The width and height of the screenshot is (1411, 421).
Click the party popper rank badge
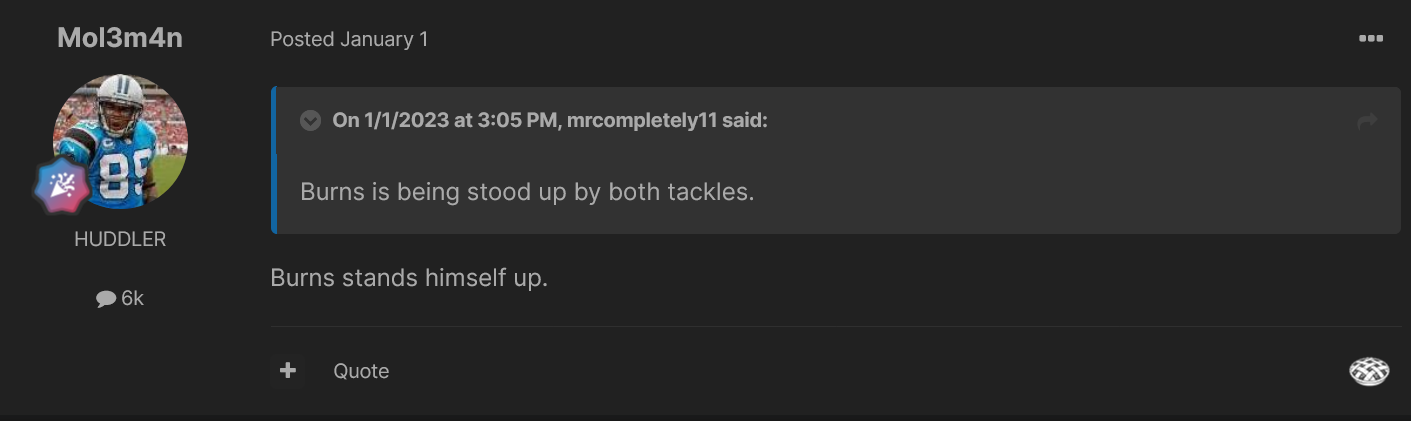click(x=65, y=184)
